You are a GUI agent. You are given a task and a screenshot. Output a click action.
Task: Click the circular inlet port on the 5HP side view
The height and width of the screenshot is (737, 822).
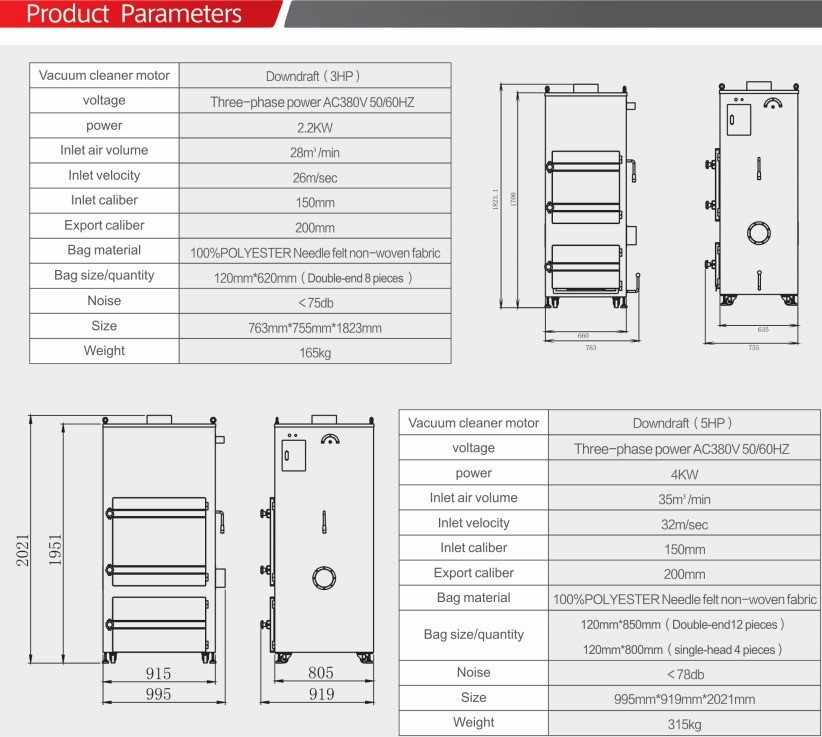coord(323,577)
